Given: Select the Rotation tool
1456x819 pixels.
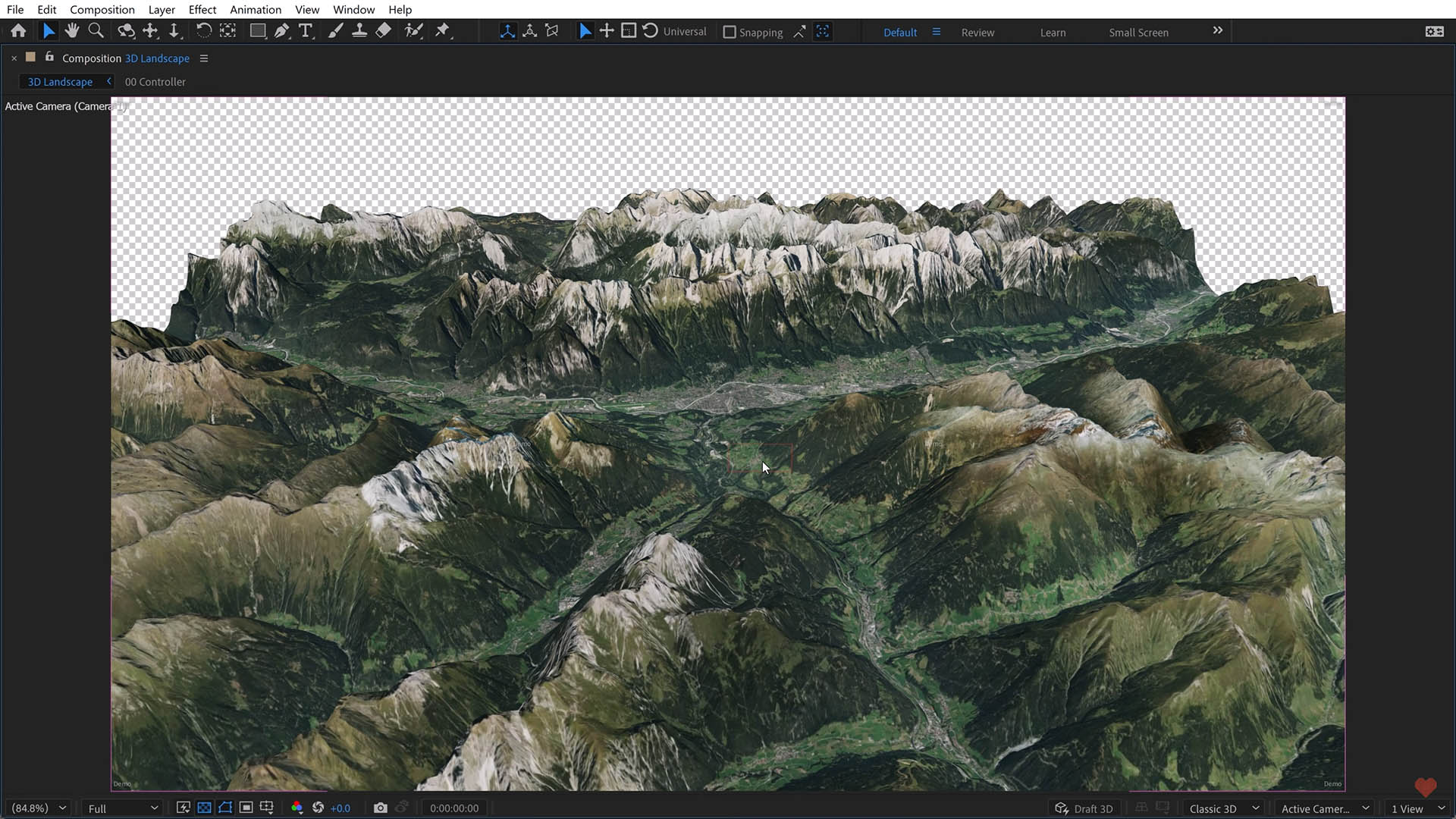Looking at the screenshot, I should pos(204,30).
